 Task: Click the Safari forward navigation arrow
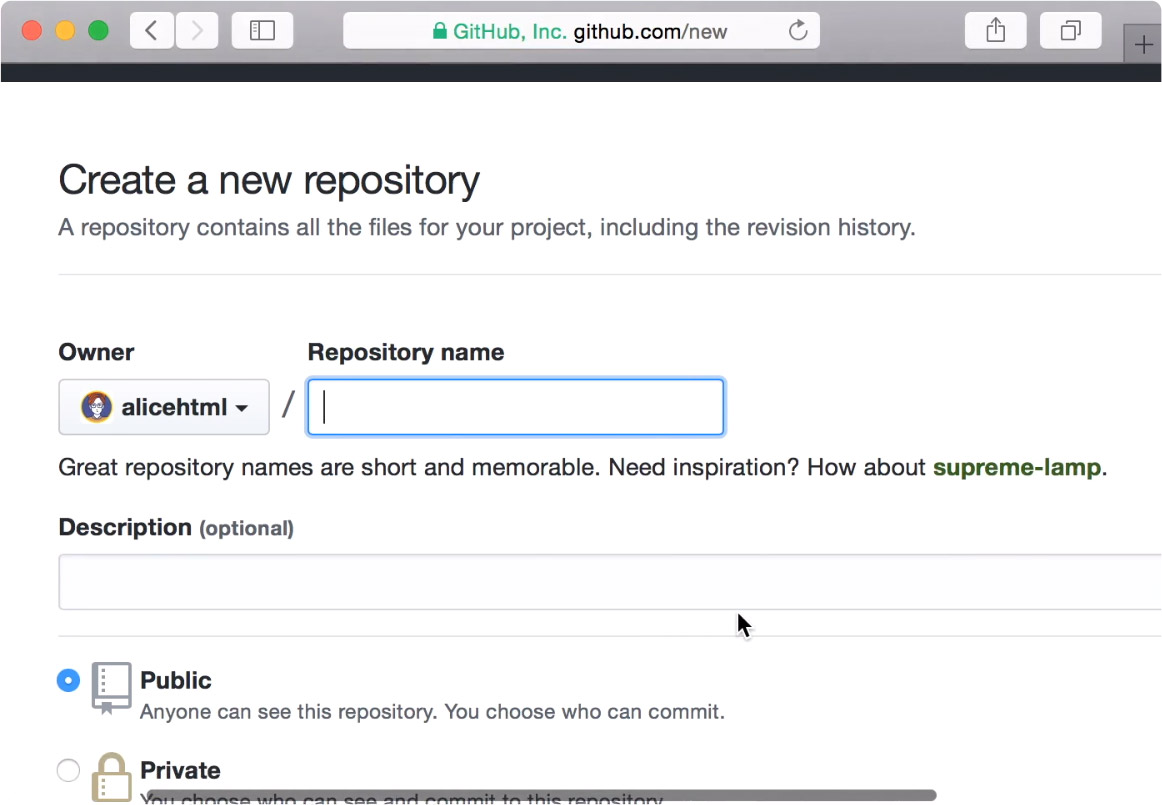click(x=197, y=31)
